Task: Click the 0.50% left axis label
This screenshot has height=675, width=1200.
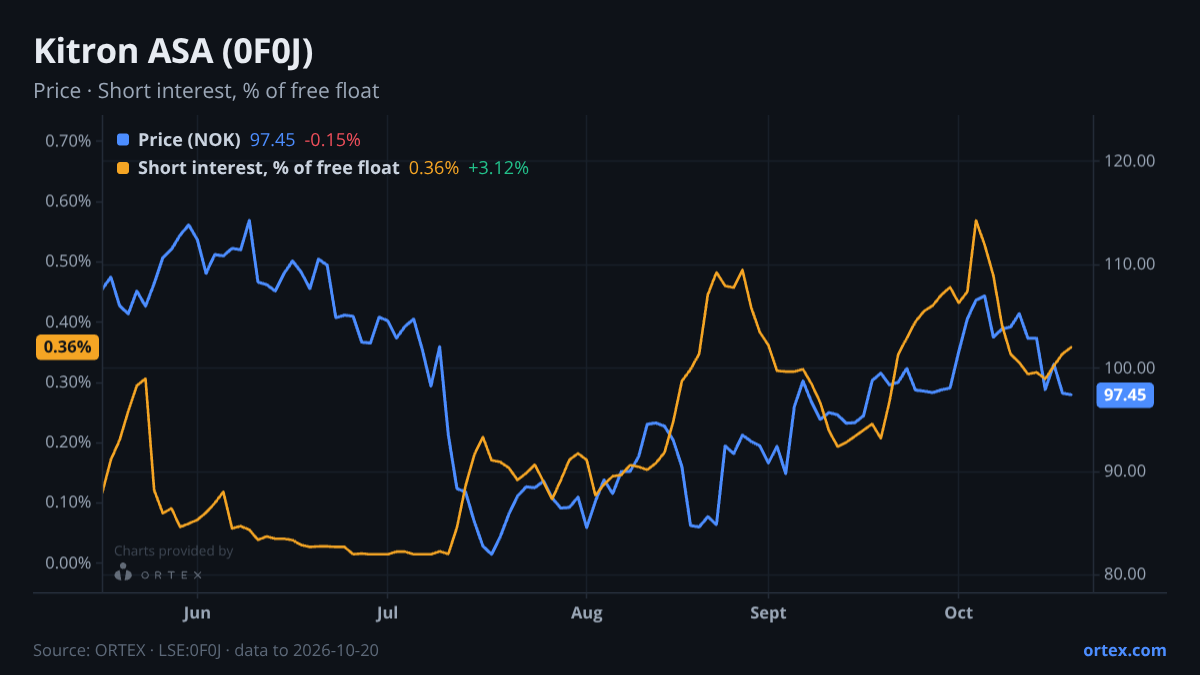Action: coord(68,262)
